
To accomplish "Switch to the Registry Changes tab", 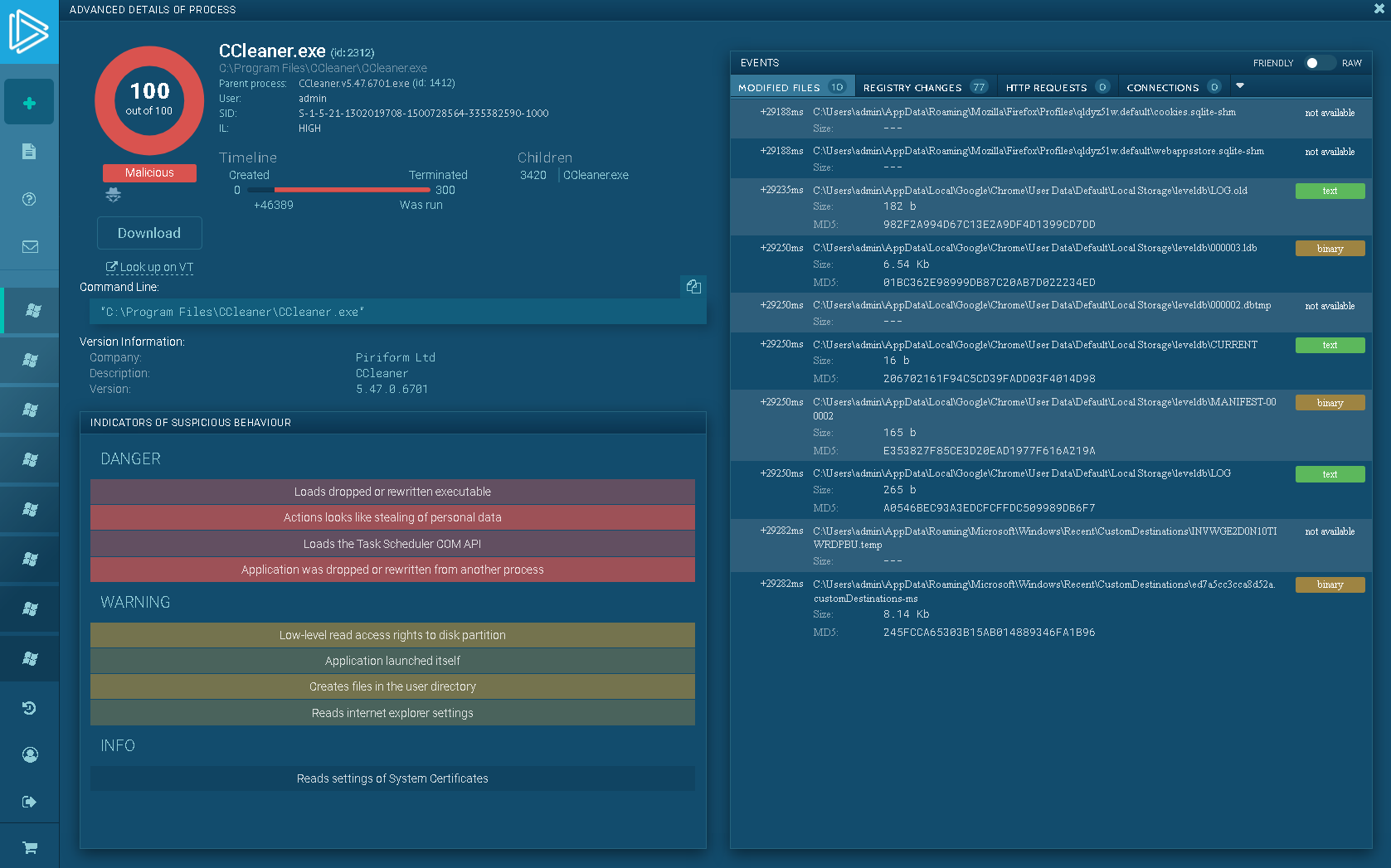I will pos(925,87).
